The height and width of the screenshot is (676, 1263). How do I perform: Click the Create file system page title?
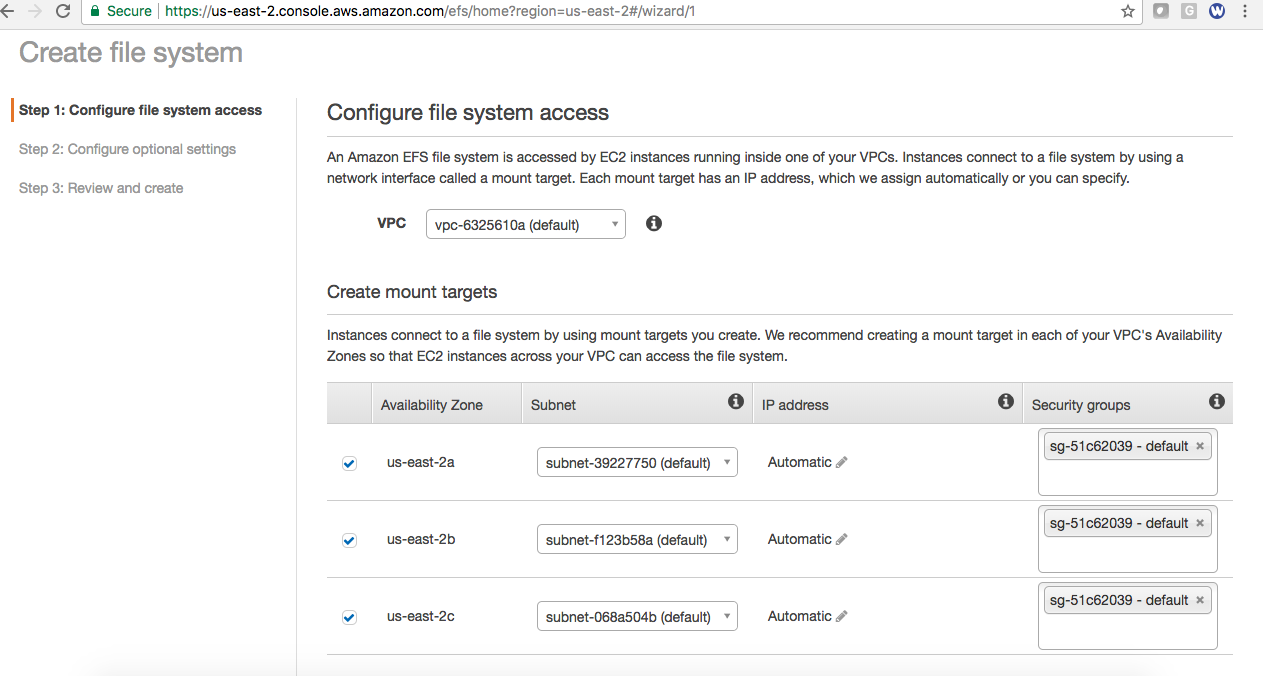[131, 52]
